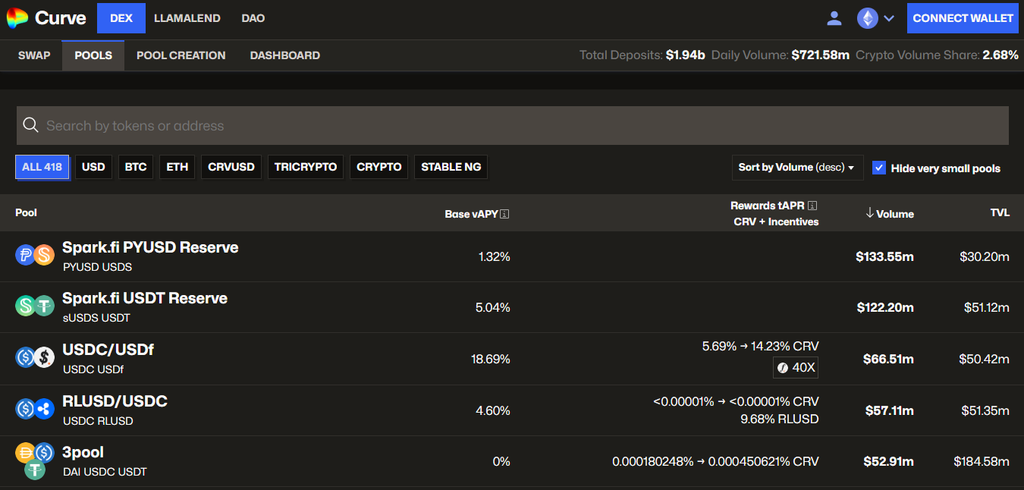Filter pools by BTC
The height and width of the screenshot is (490, 1024).
[x=136, y=167]
